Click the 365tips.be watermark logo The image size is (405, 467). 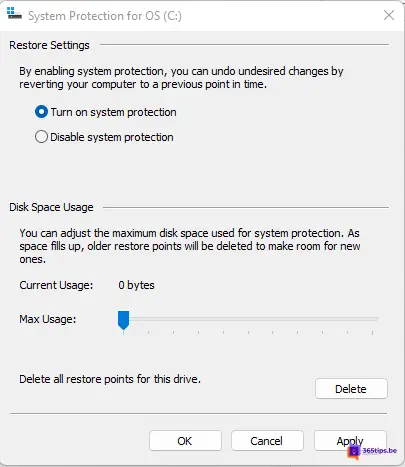(x=372, y=451)
